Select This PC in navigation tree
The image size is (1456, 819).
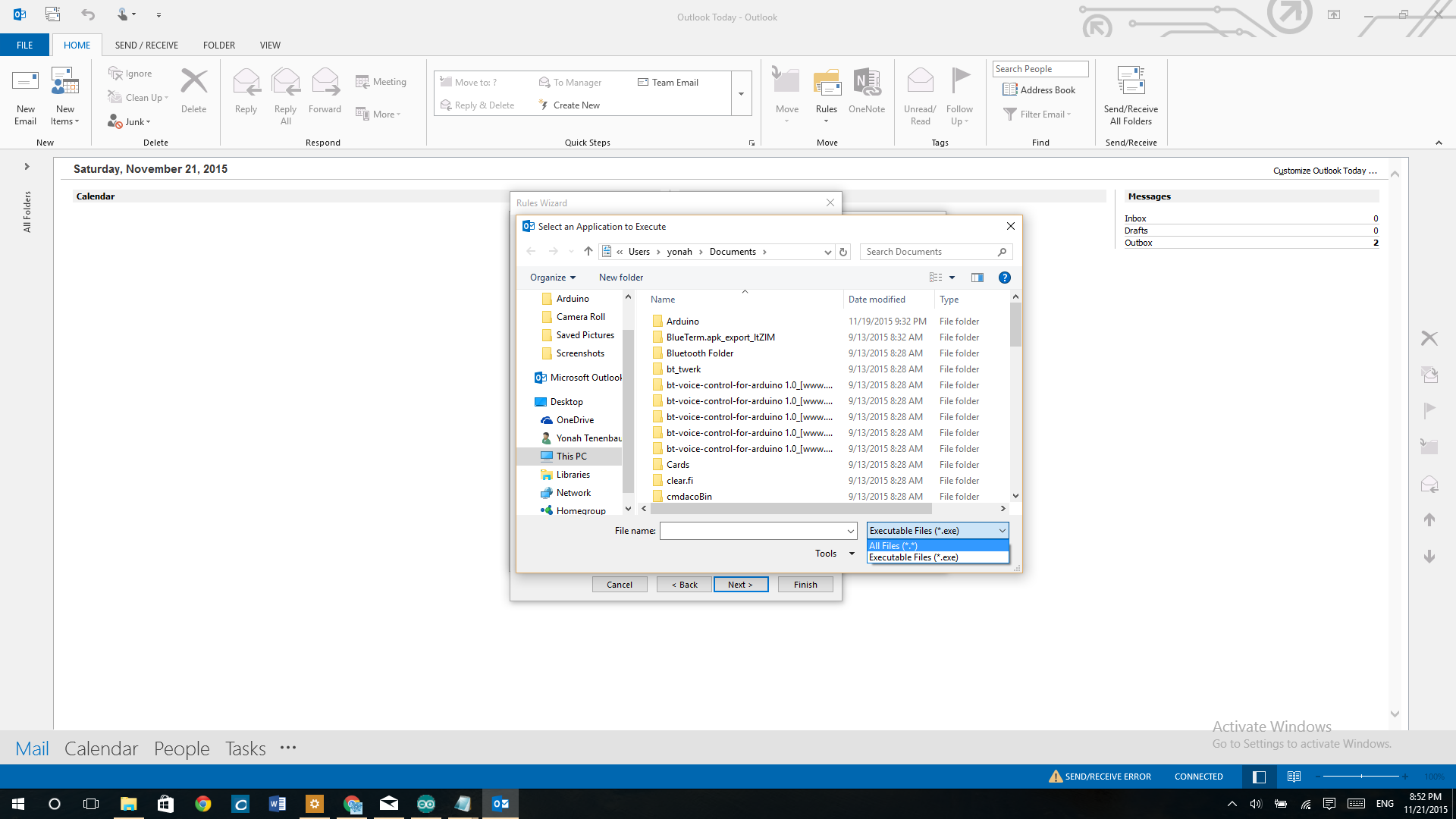(571, 457)
